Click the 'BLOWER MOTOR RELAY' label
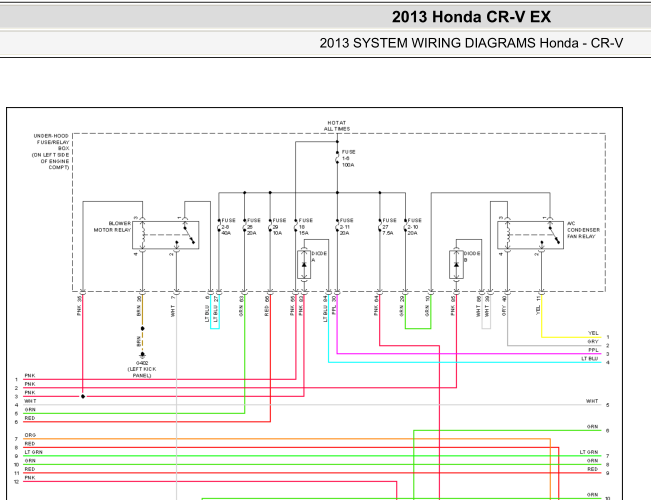651x500 pixels. (x=112, y=227)
